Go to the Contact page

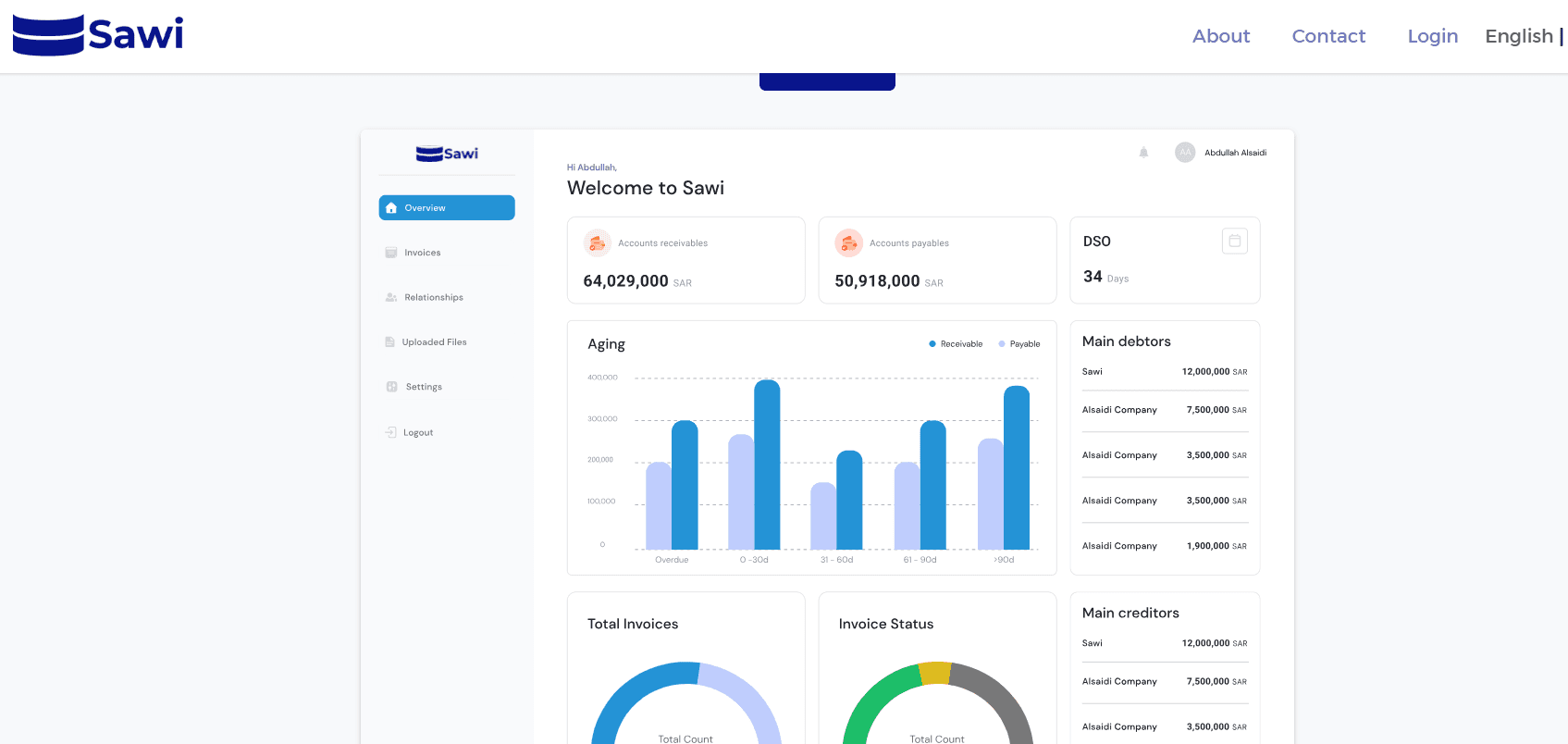(x=1328, y=36)
